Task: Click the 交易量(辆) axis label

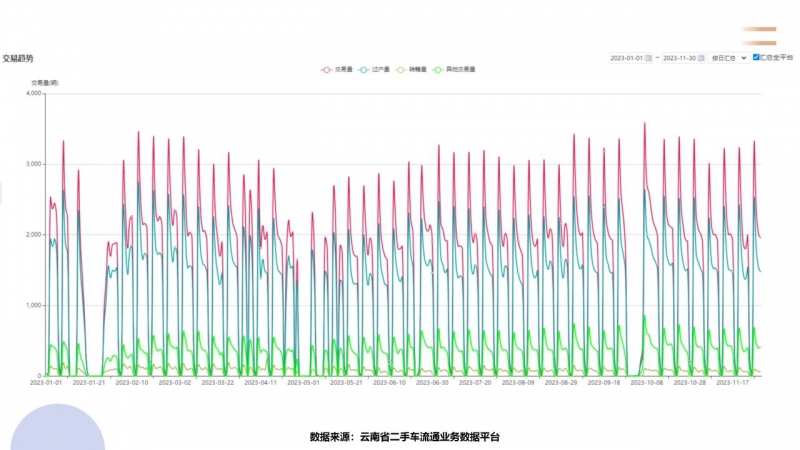Action: [x=44, y=83]
